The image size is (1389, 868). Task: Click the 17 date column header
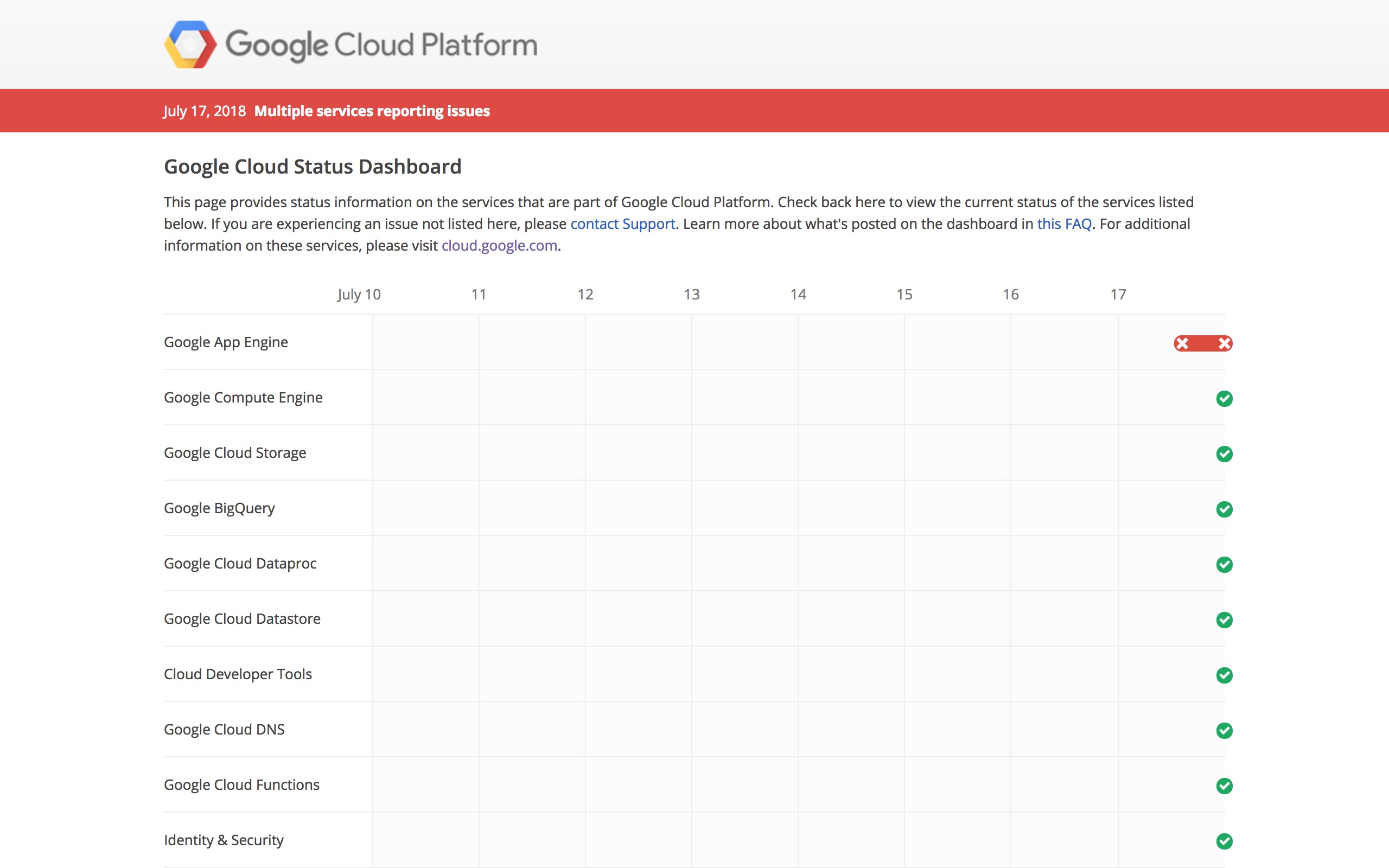click(1118, 295)
